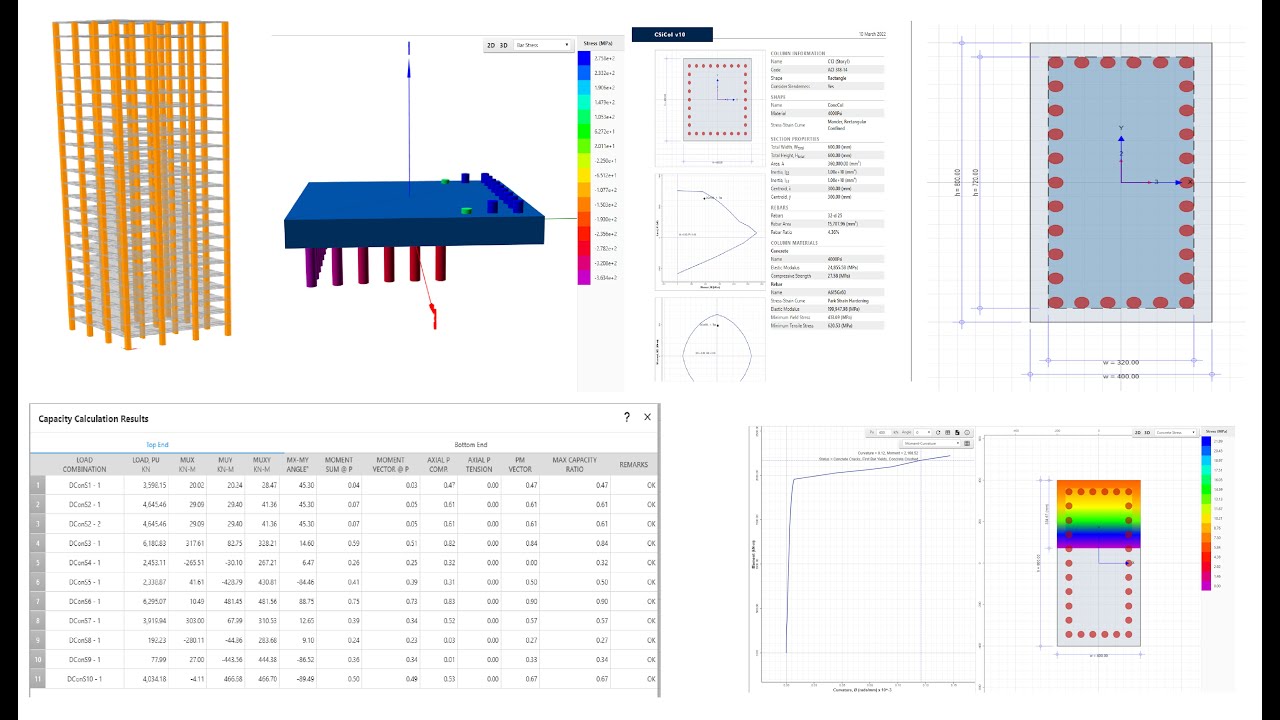Select the DConS1 - 1 load combination cell
This screenshot has height=720, width=1280.
click(x=84, y=485)
